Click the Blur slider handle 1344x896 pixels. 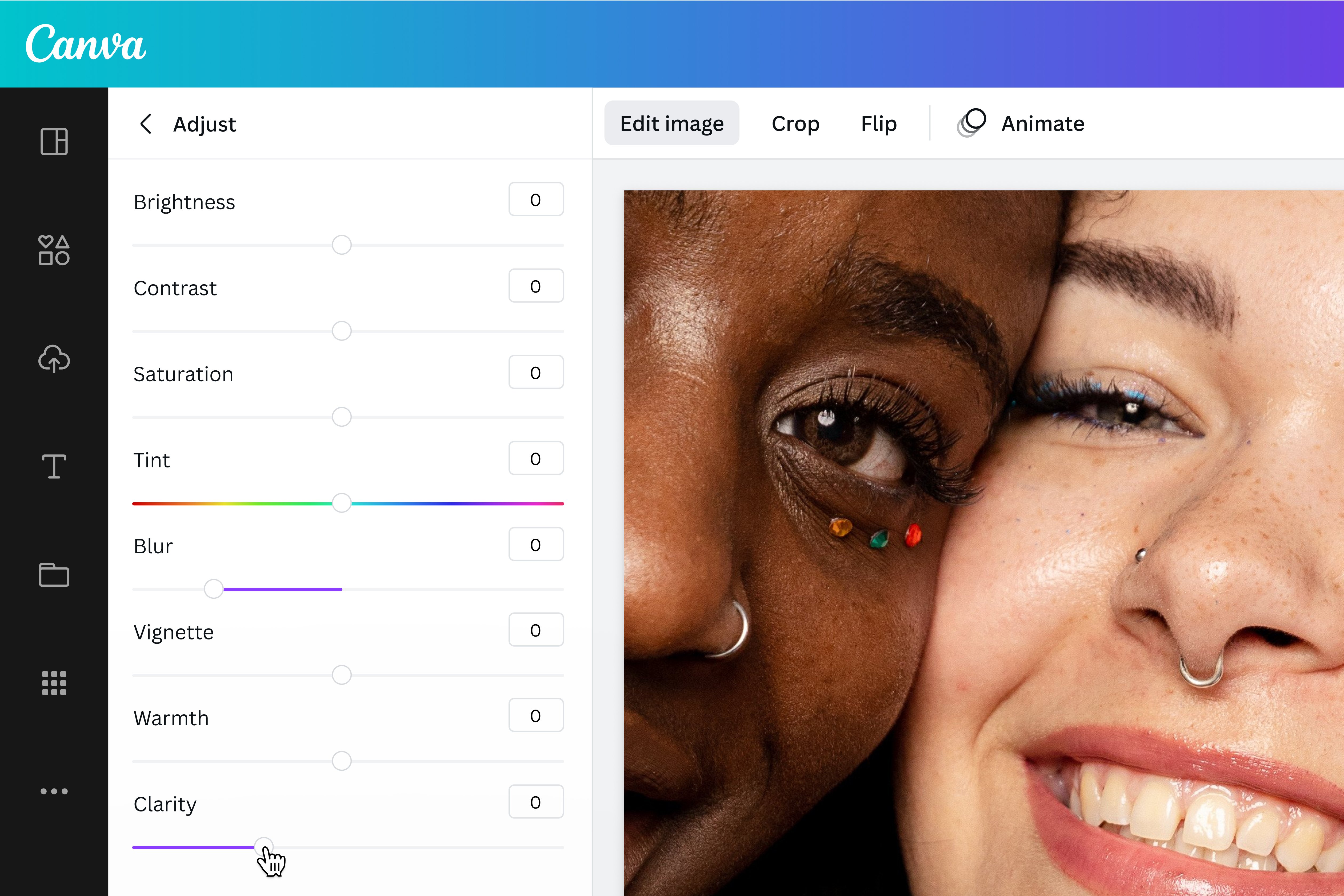[x=214, y=589]
